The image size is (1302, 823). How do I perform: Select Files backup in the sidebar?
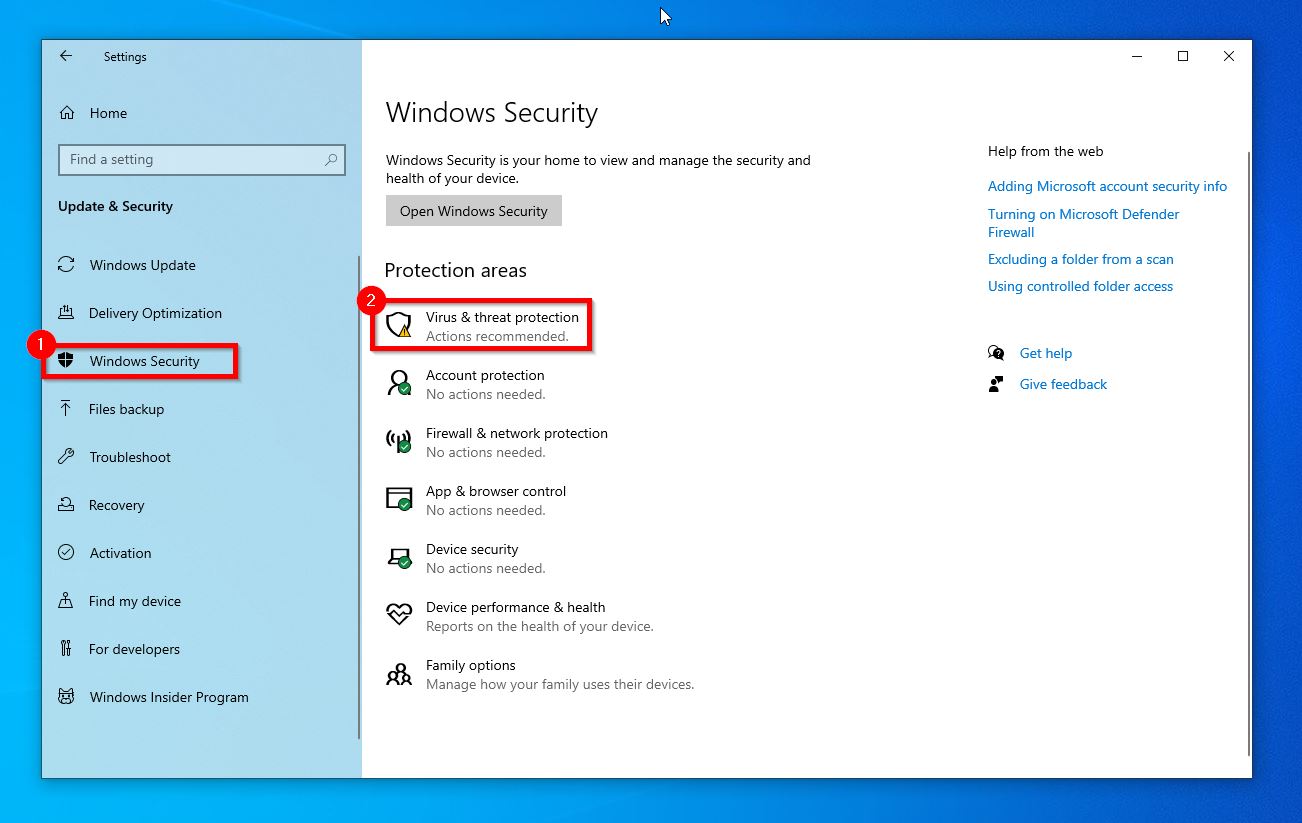(126, 409)
